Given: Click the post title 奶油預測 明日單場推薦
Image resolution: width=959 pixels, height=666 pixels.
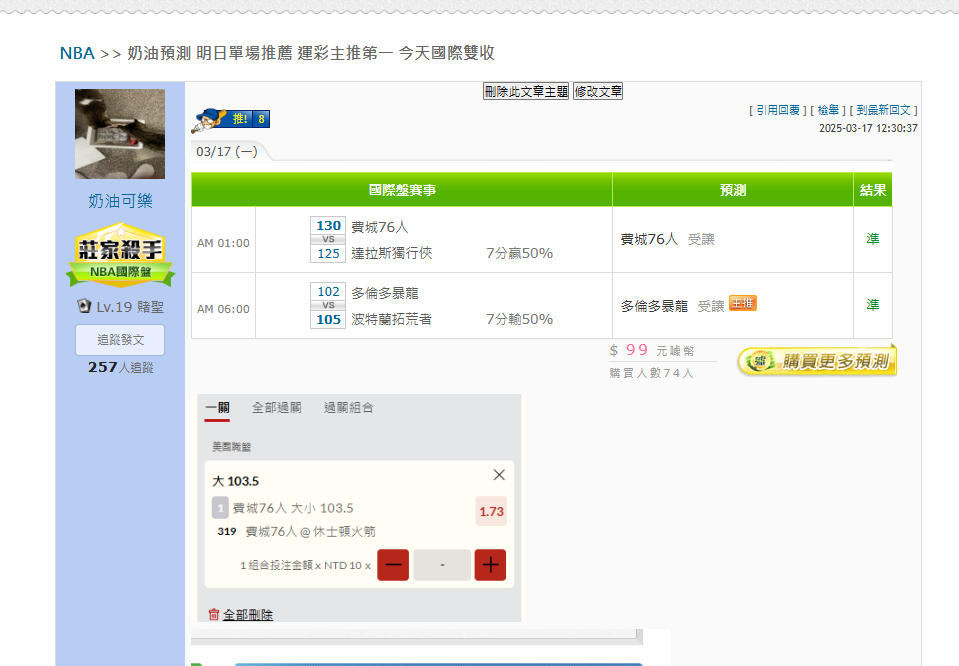Looking at the screenshot, I should [311, 53].
